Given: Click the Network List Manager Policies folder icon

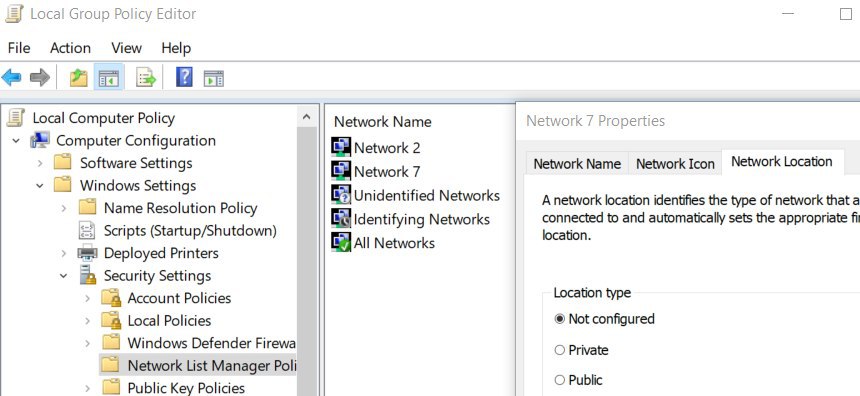Looking at the screenshot, I should tap(111, 365).
